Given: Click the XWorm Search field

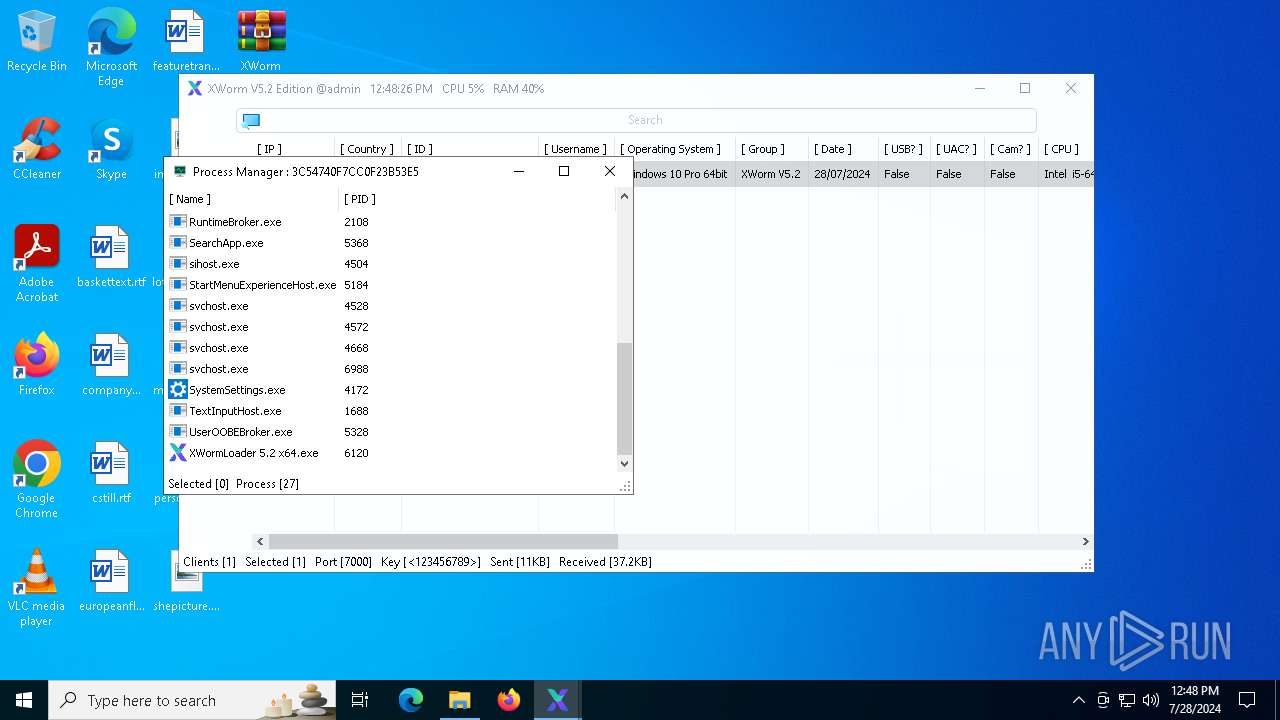Looking at the screenshot, I should 645,120.
